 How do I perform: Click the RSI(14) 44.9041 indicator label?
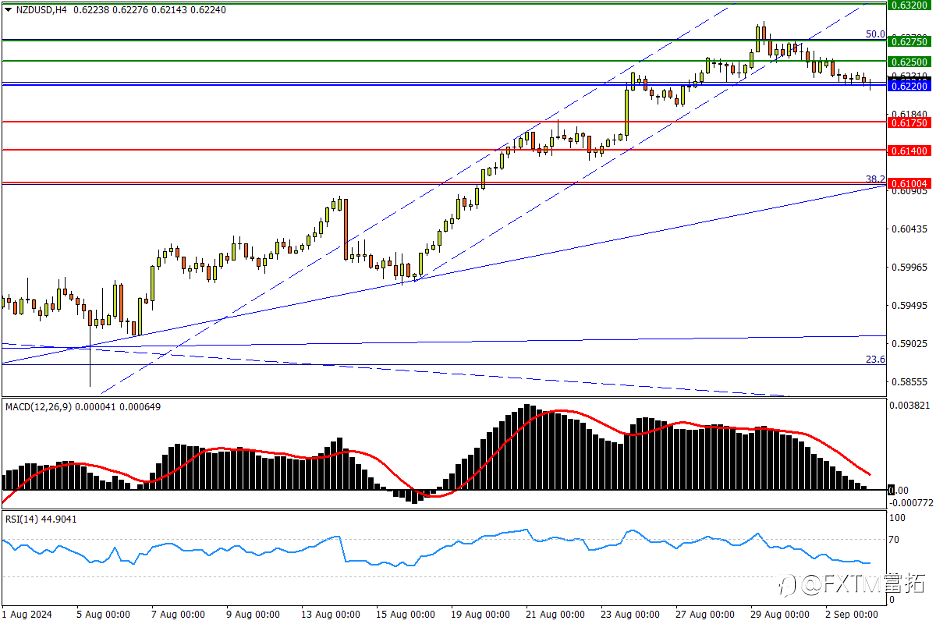click(41, 520)
